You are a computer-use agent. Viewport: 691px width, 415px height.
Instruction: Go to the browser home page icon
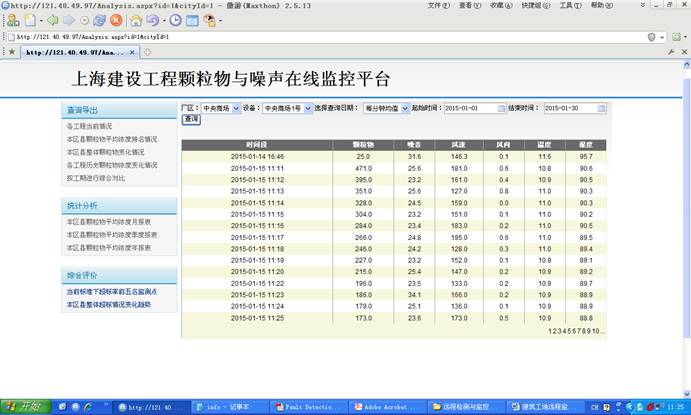click(136, 20)
